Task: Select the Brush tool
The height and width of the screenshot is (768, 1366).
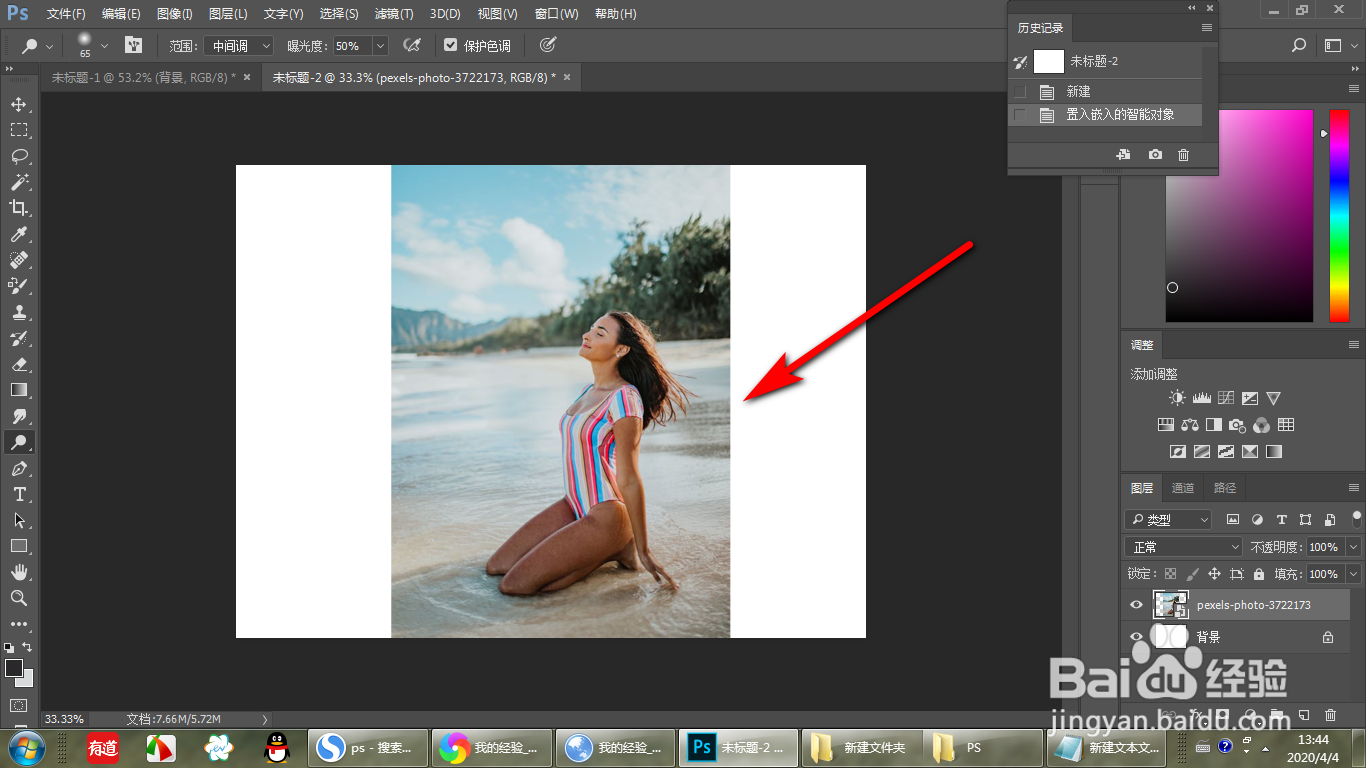Action: click(19, 286)
